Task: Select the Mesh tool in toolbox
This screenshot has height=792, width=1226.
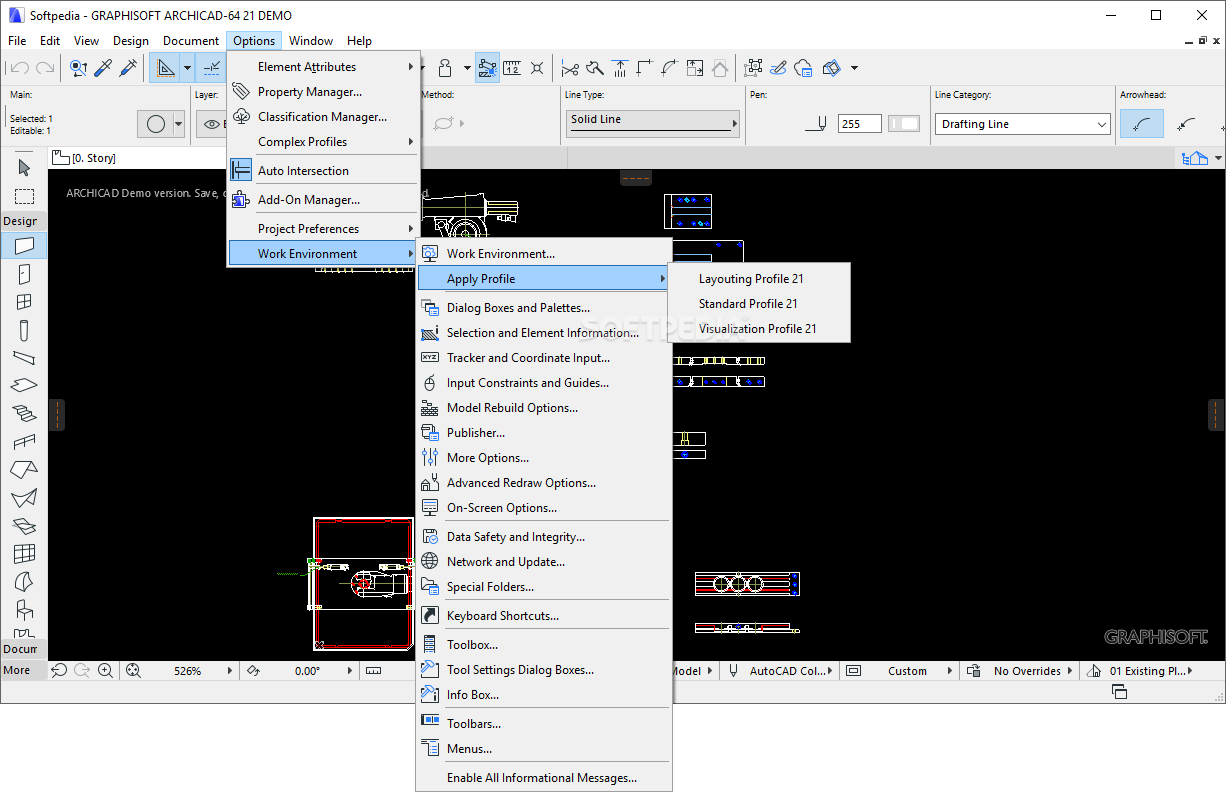Action: point(24,526)
